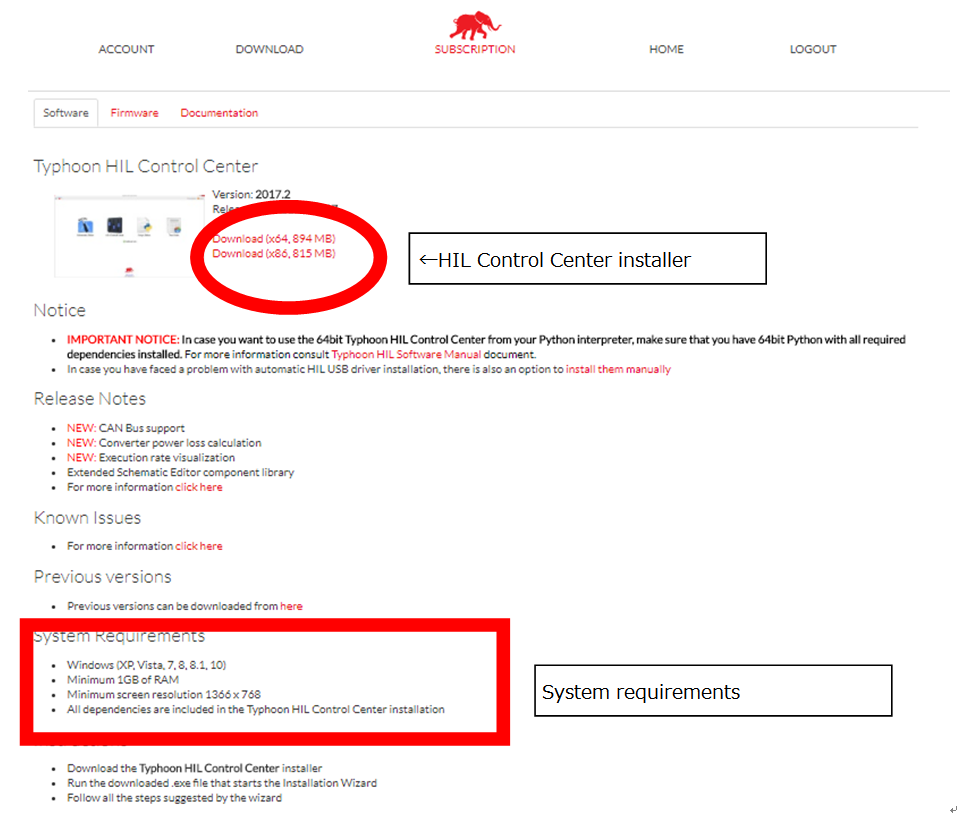This screenshot has width=960, height=816.
Task: Click the 'install them manually' link
Action: click(618, 369)
